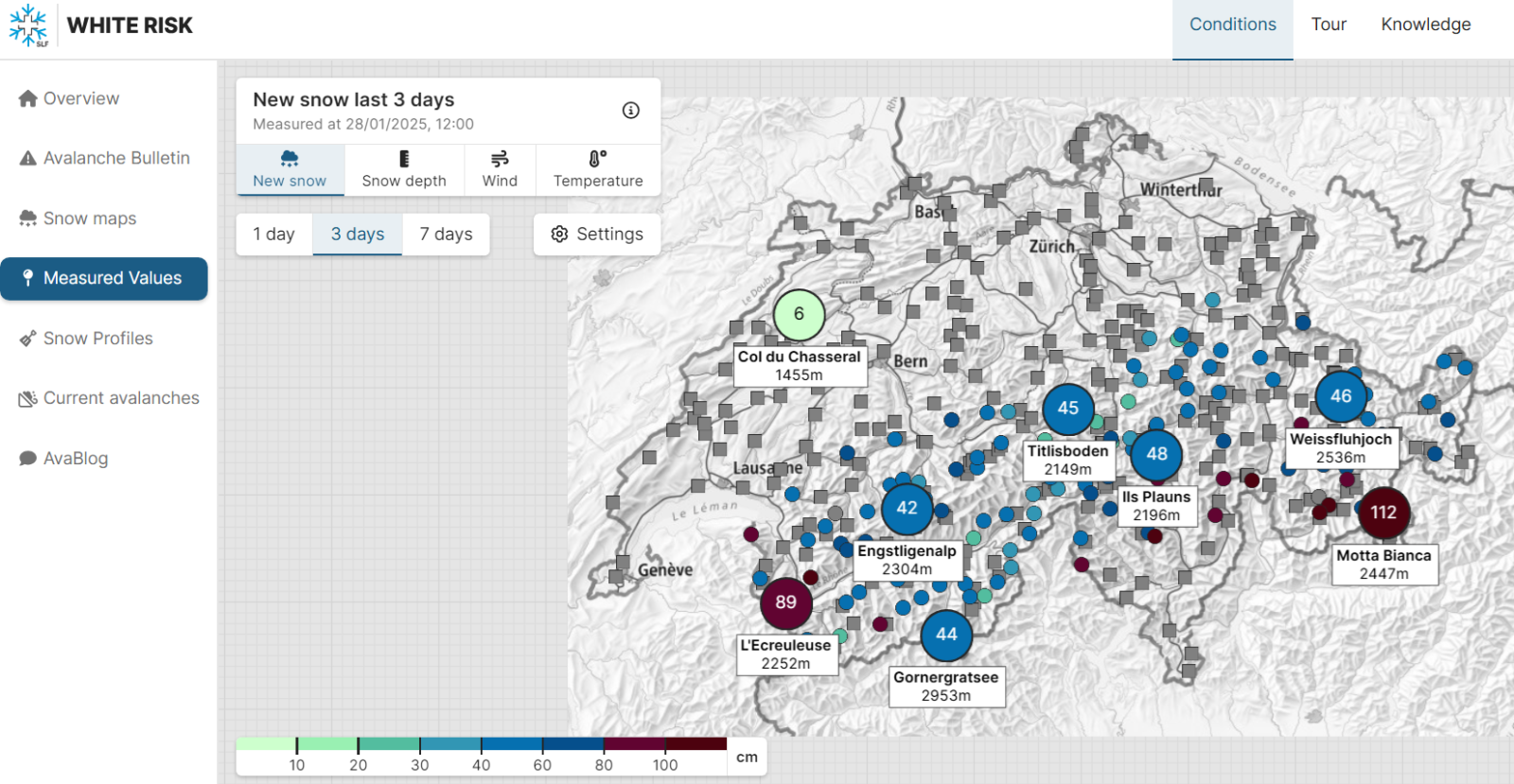Select Weissfluhjoch station marker 46
The image size is (1514, 784).
click(x=1341, y=396)
